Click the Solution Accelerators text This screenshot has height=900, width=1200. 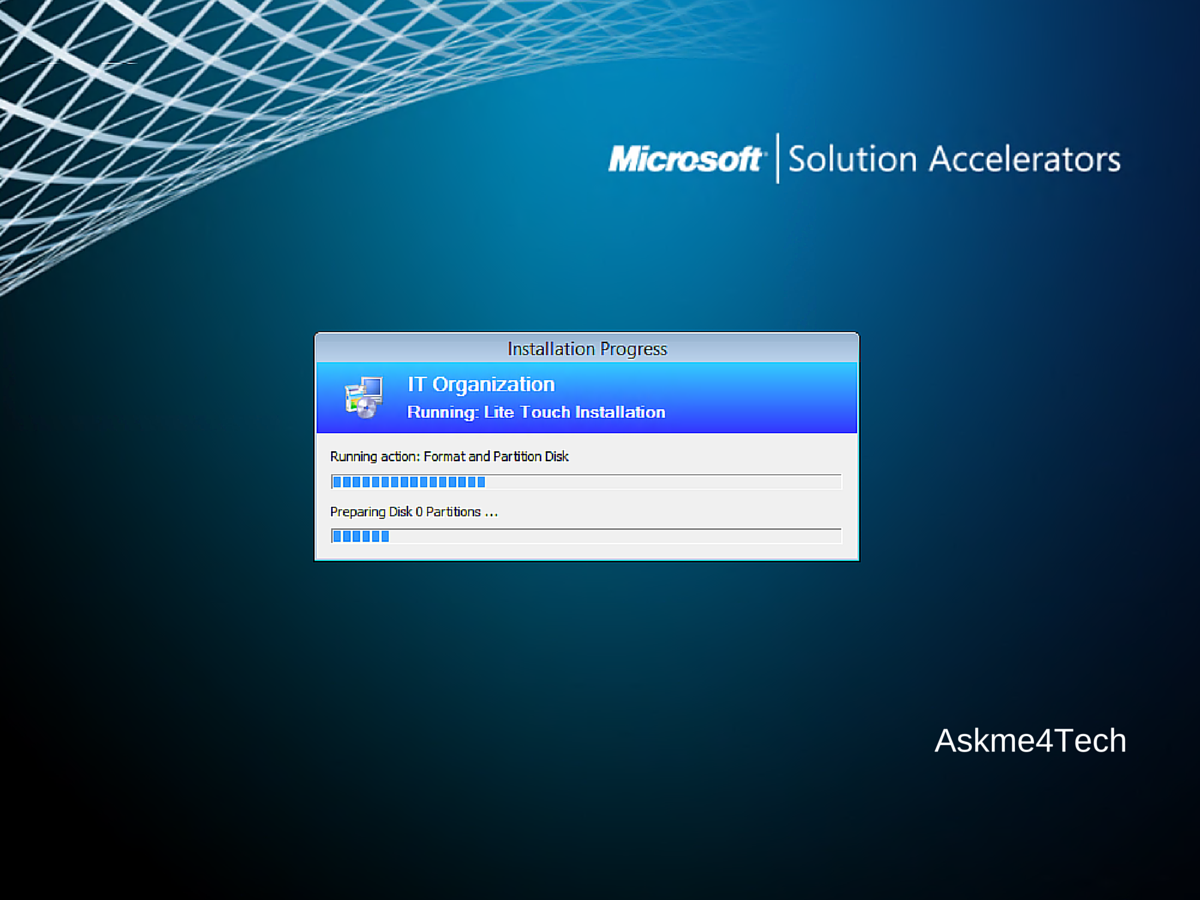[x=954, y=159]
